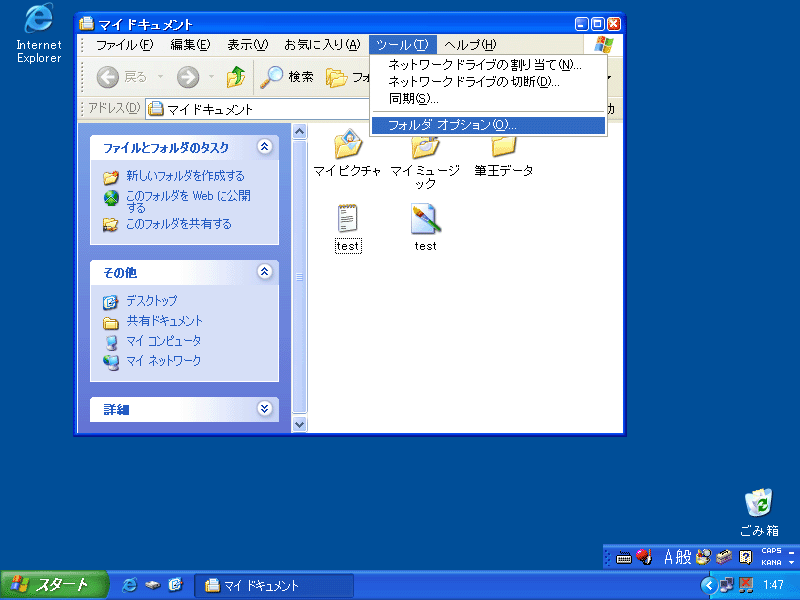
Task: Select the 筆王データ folder
Action: 503,157
